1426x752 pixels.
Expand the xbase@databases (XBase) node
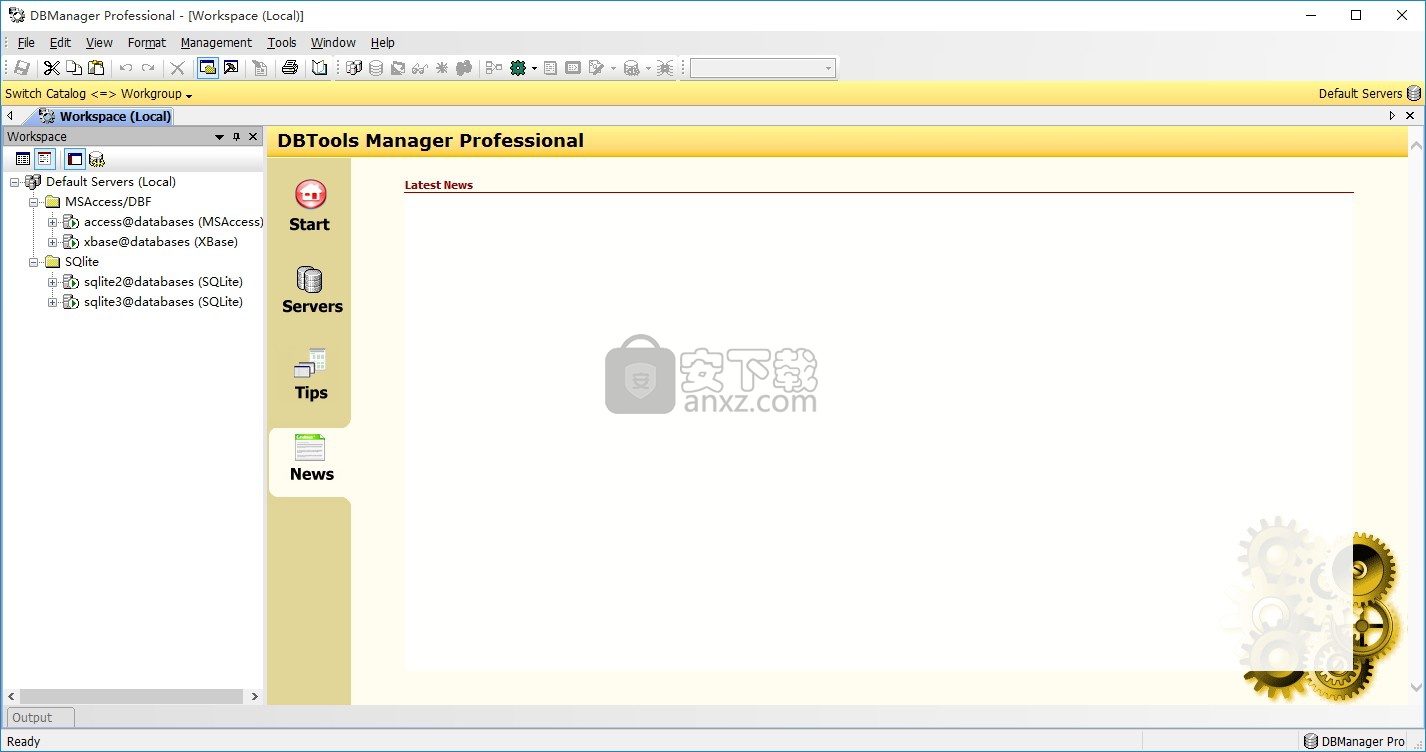tap(53, 242)
